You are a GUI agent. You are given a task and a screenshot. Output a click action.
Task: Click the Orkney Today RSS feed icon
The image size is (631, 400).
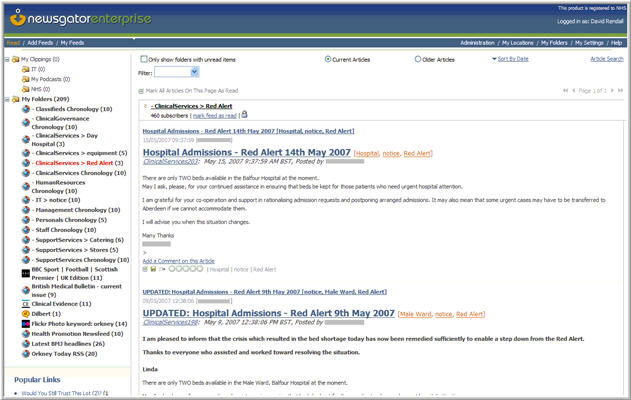[x=24, y=353]
